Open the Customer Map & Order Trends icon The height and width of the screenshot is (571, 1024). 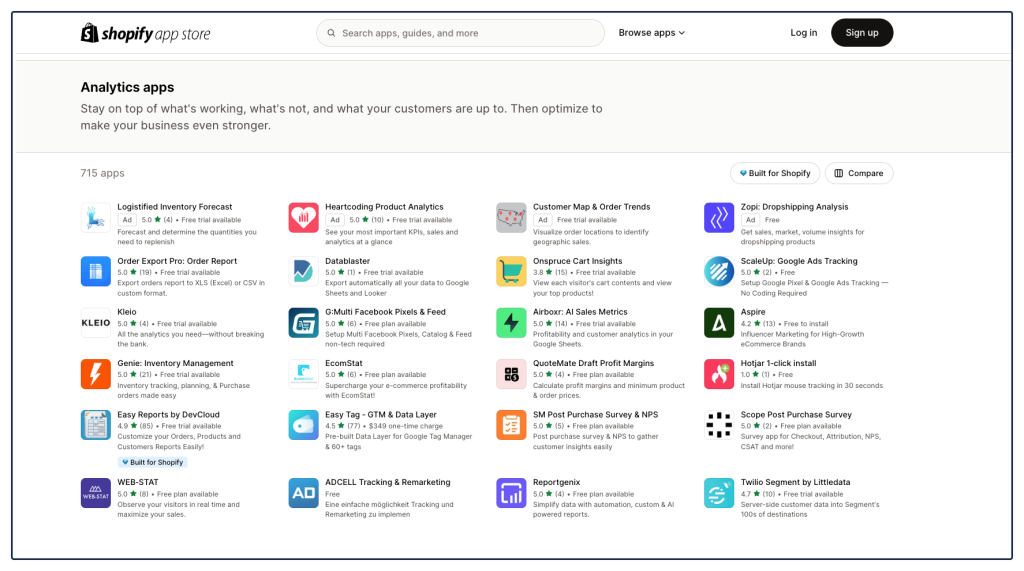coord(511,218)
